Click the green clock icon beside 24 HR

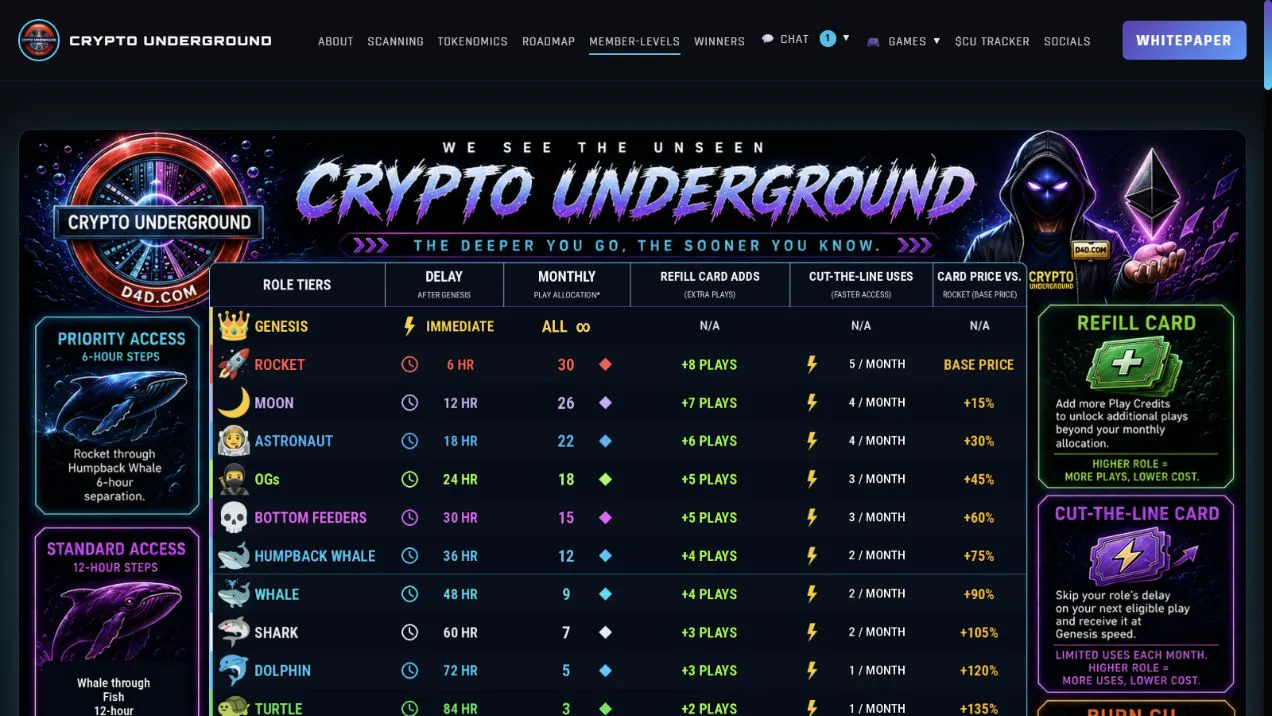point(409,479)
